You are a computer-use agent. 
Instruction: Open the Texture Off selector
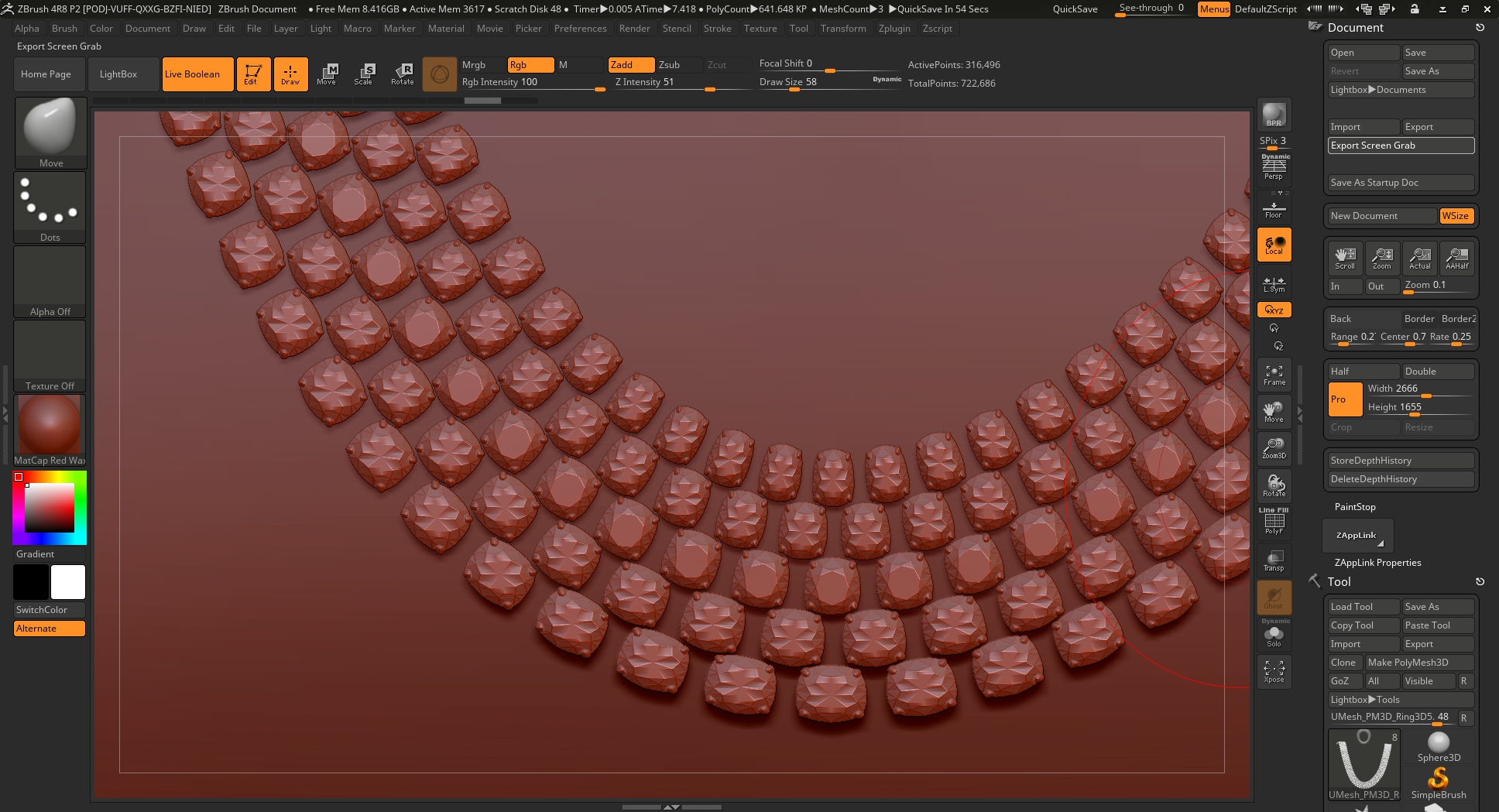[x=50, y=355]
